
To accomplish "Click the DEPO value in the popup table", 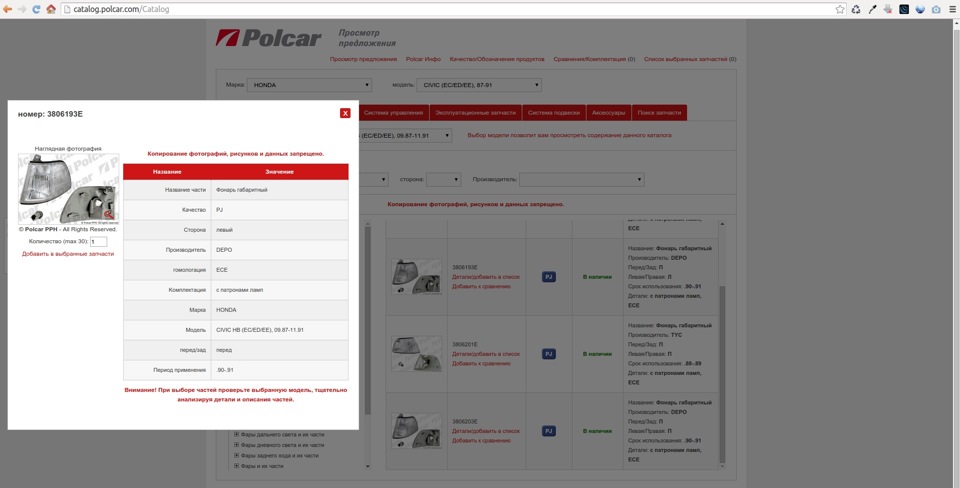I will [x=224, y=250].
